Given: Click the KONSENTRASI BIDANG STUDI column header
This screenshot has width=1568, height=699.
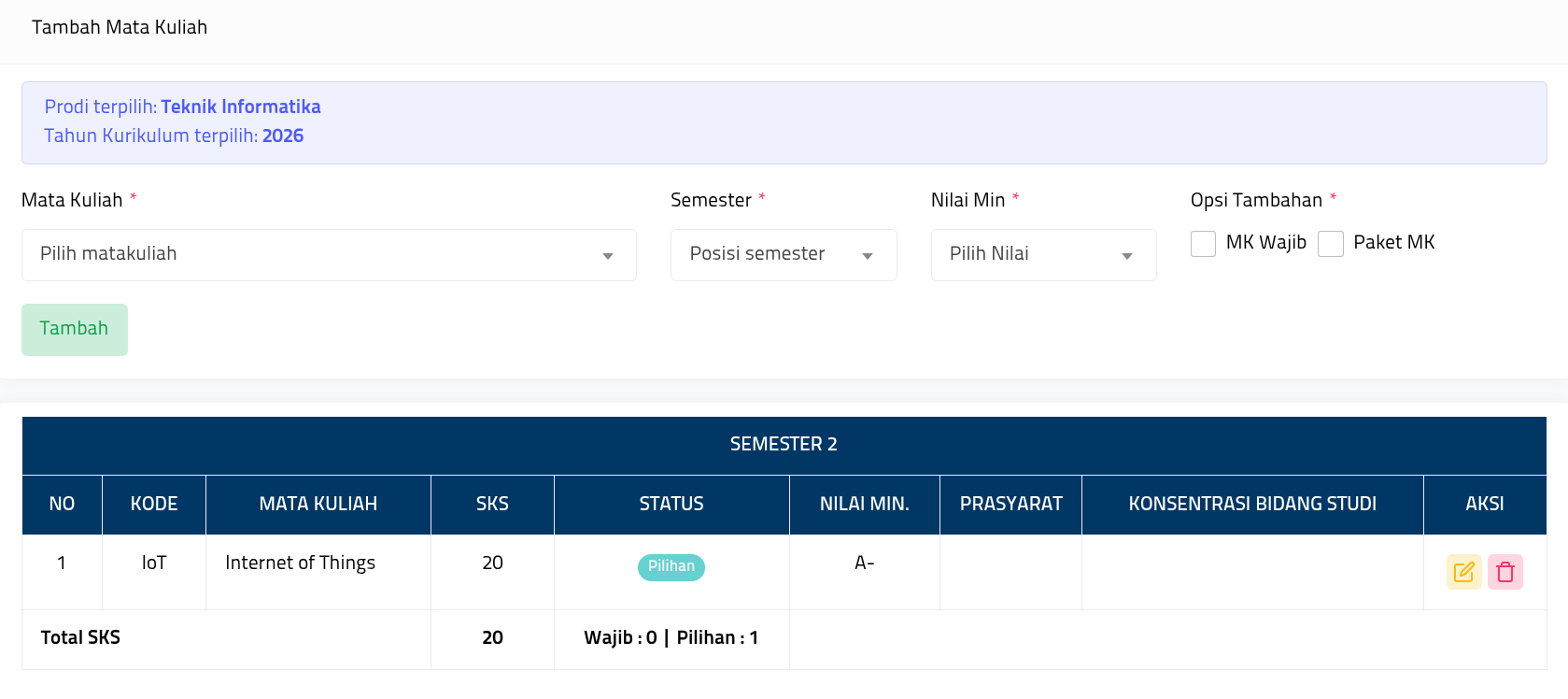Looking at the screenshot, I should [1251, 505].
